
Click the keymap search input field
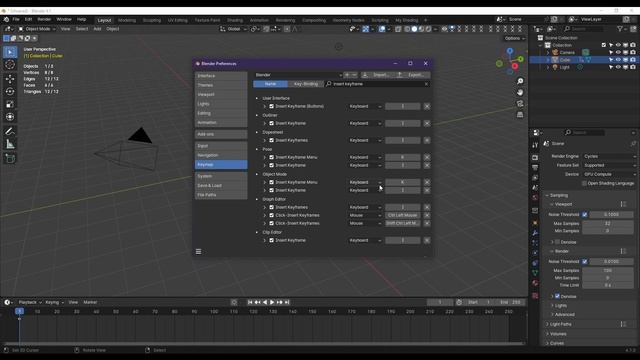(x=378, y=84)
